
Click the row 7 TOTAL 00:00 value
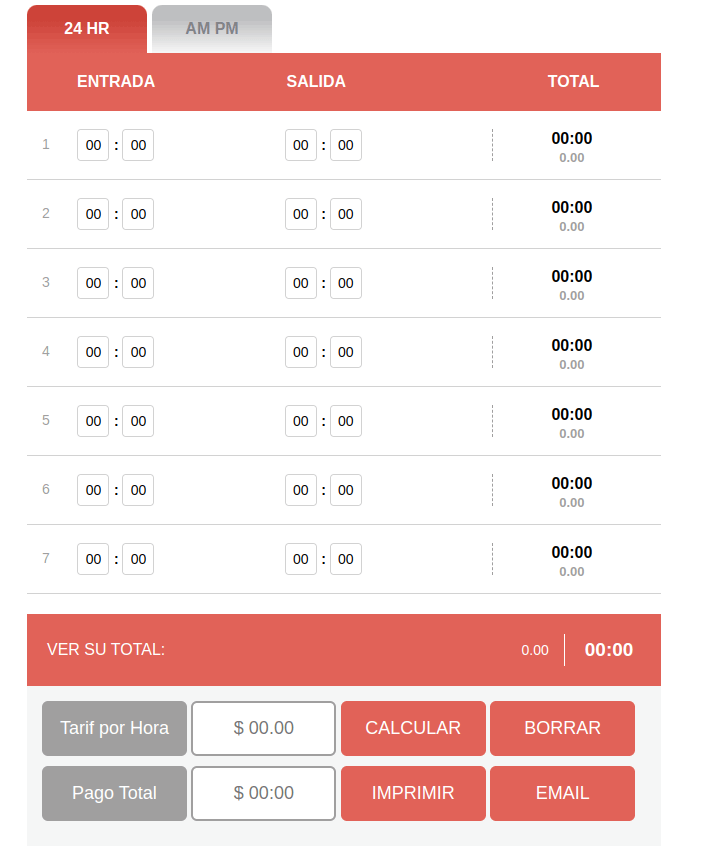click(x=573, y=552)
